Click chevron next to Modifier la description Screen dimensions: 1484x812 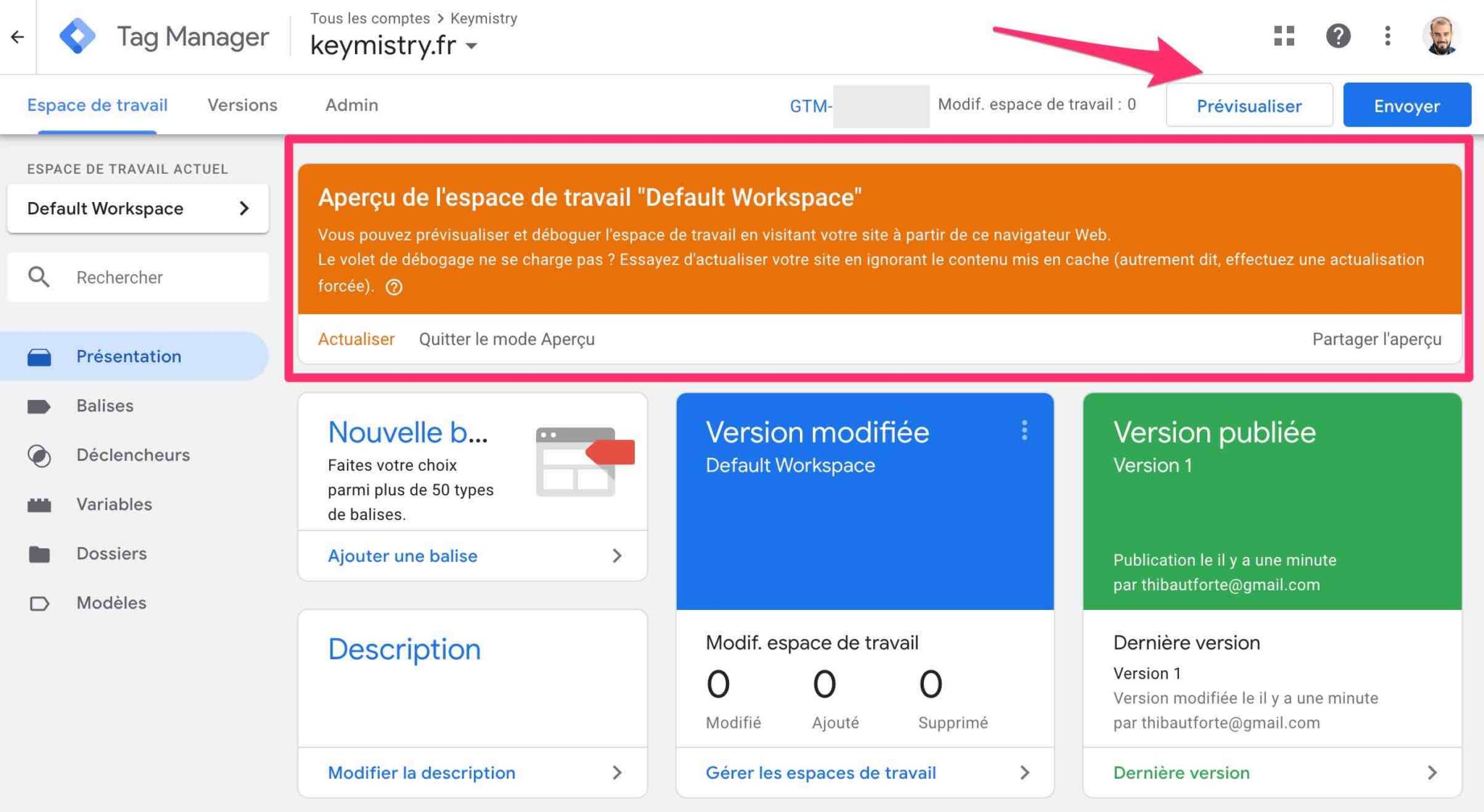pos(617,772)
